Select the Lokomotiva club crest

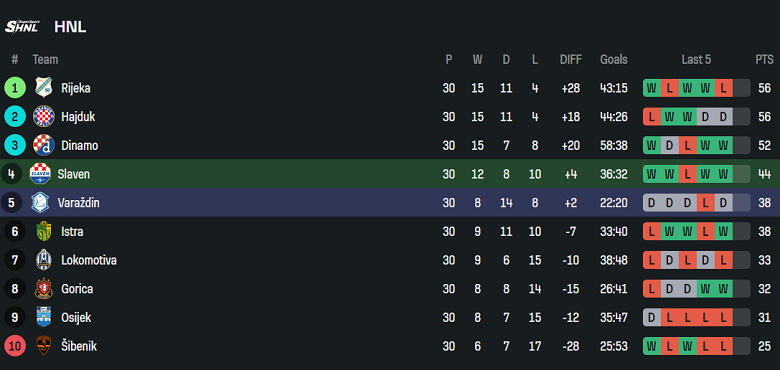click(x=44, y=260)
